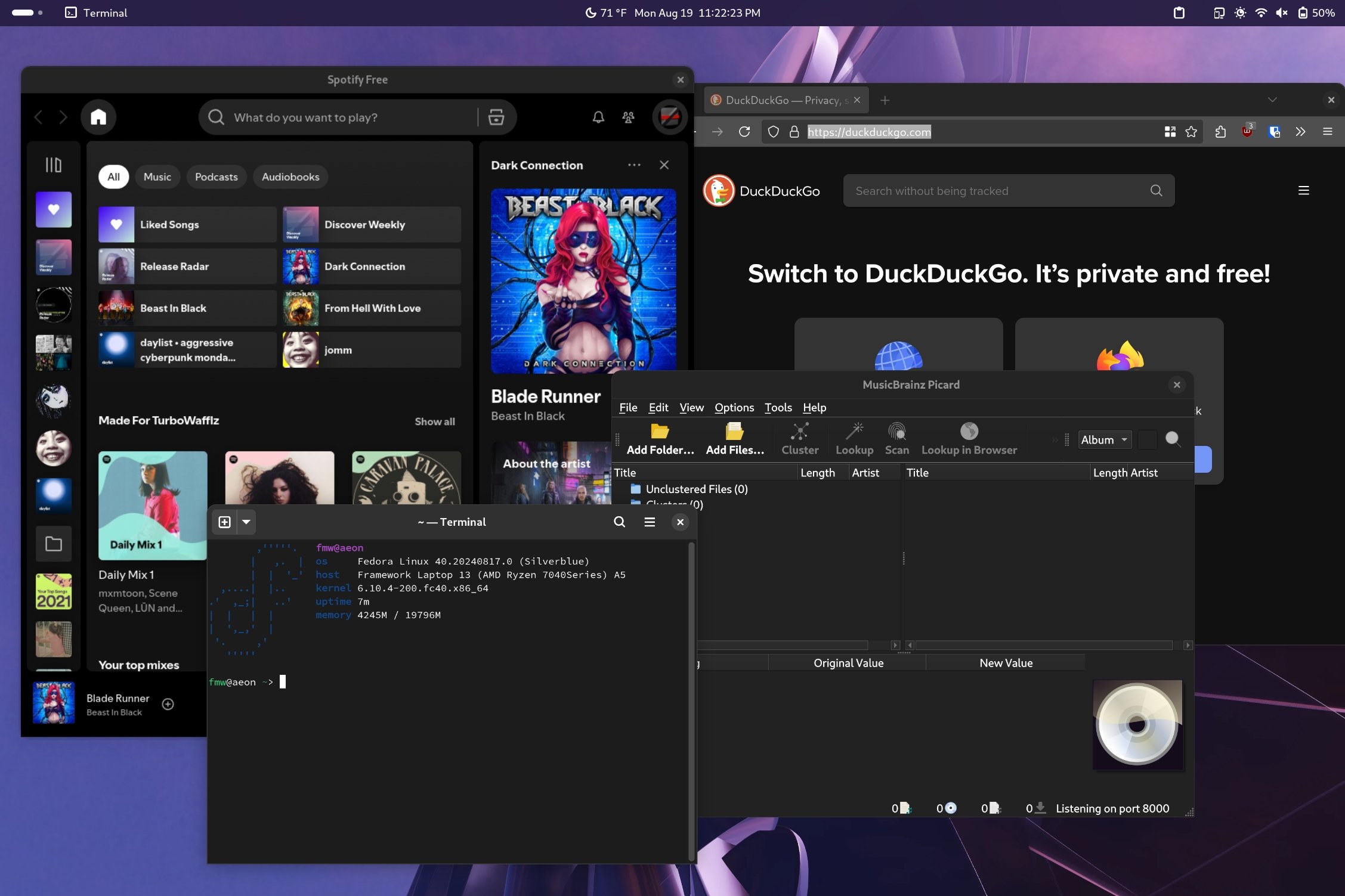The width and height of the screenshot is (1345, 896).
Task: Open Terminal new-tab dropdown arrow
Action: coord(246,522)
